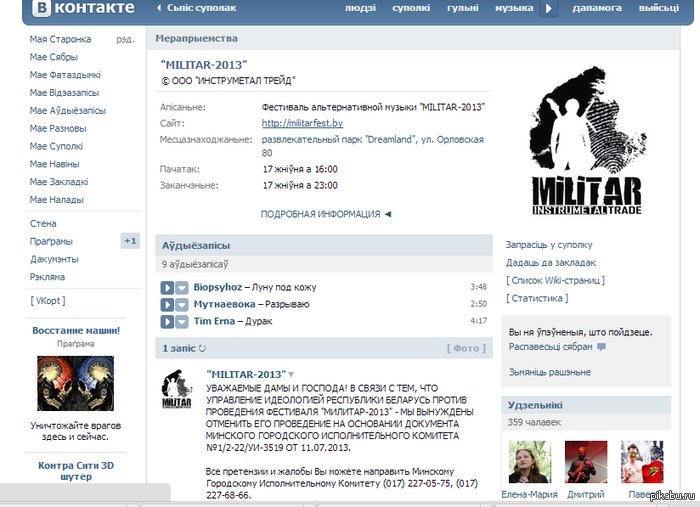Open dropdown arrow beside Мутнаевока track
Viewport: 700px width, 507px height.
pyautogui.click(x=182, y=304)
